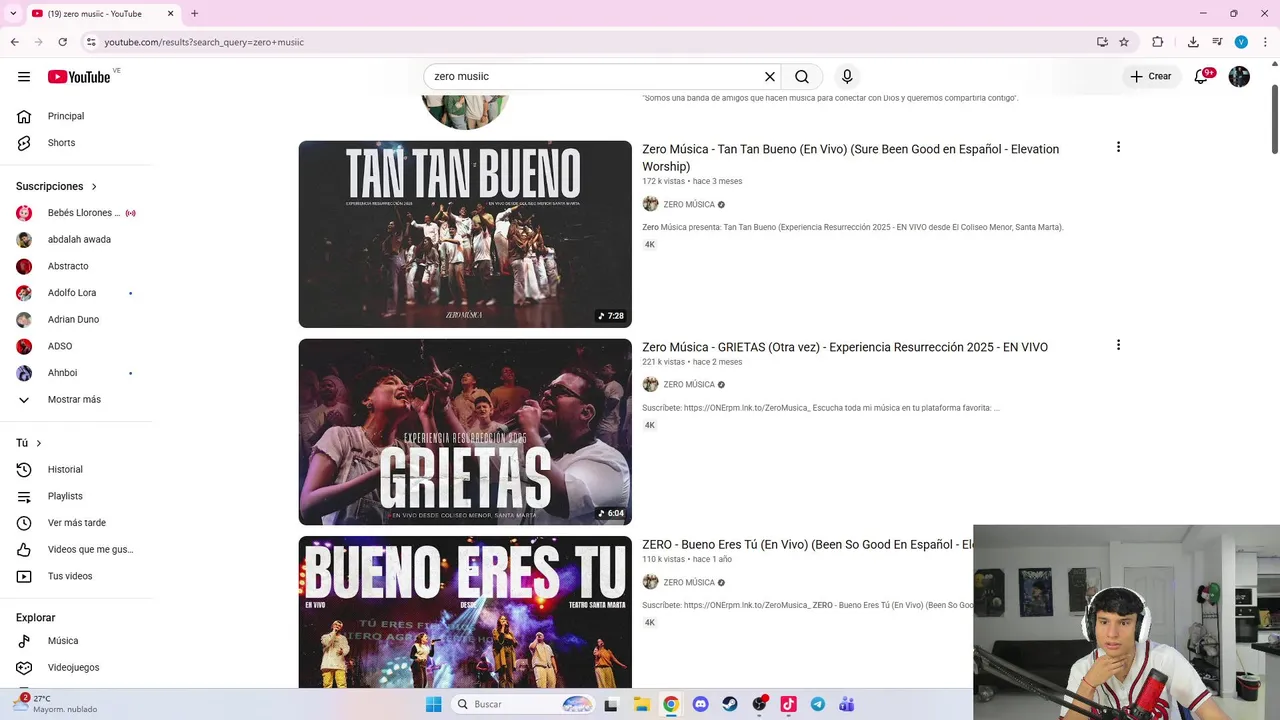This screenshot has width=1280, height=720.
Task: Expand the Suscripciones section chevron
Action: tap(94, 187)
